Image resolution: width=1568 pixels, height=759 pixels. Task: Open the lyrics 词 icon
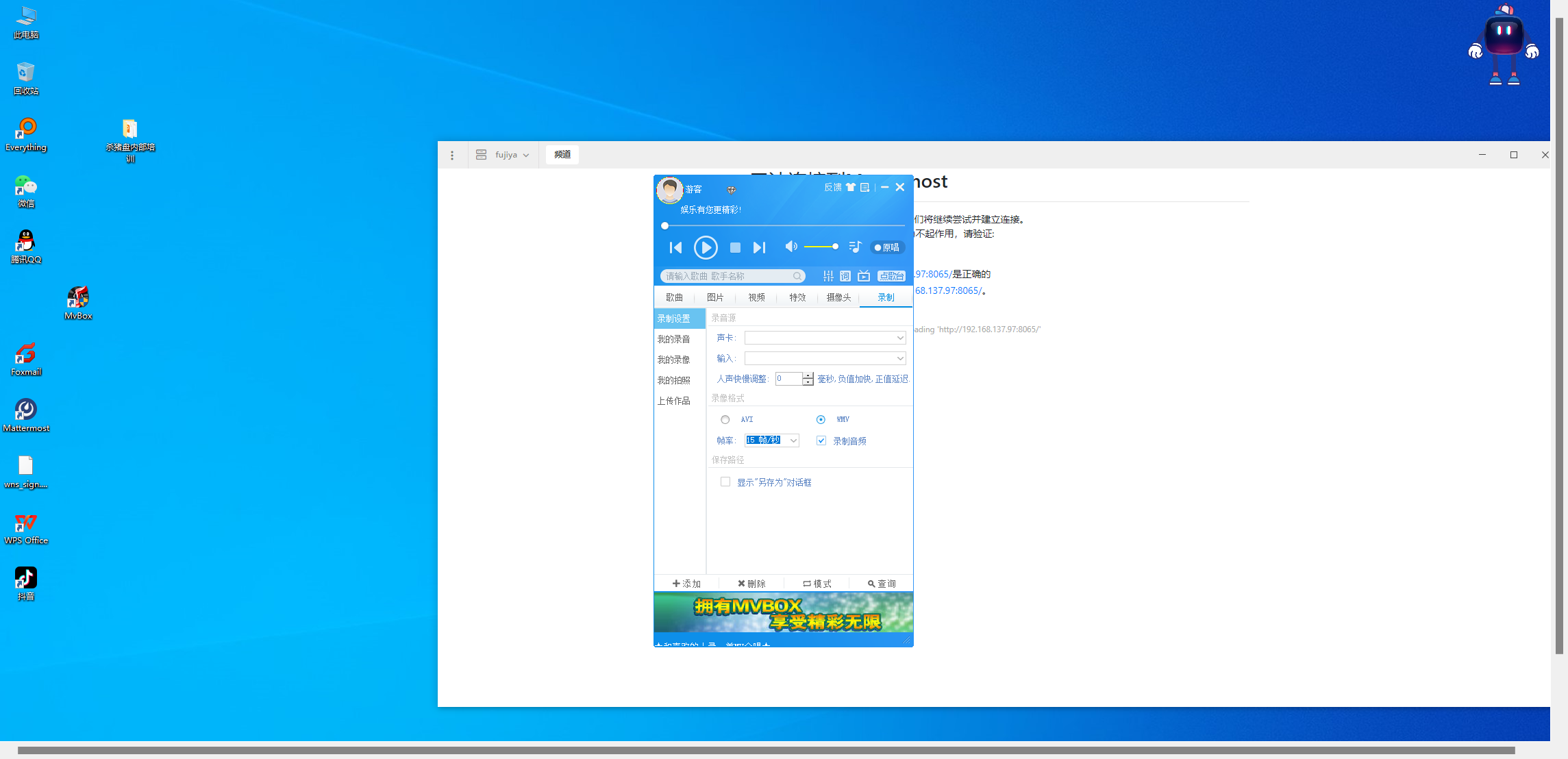click(x=845, y=276)
